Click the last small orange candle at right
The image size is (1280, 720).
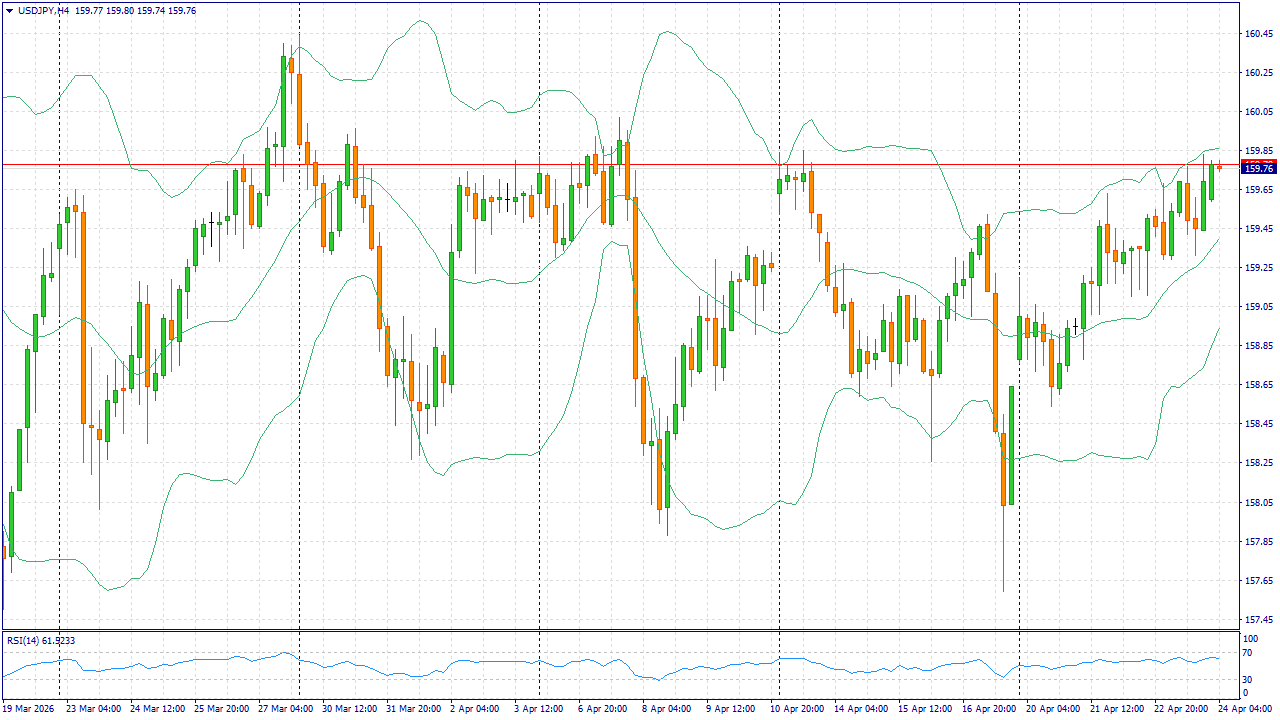pyautogui.click(x=1219, y=167)
